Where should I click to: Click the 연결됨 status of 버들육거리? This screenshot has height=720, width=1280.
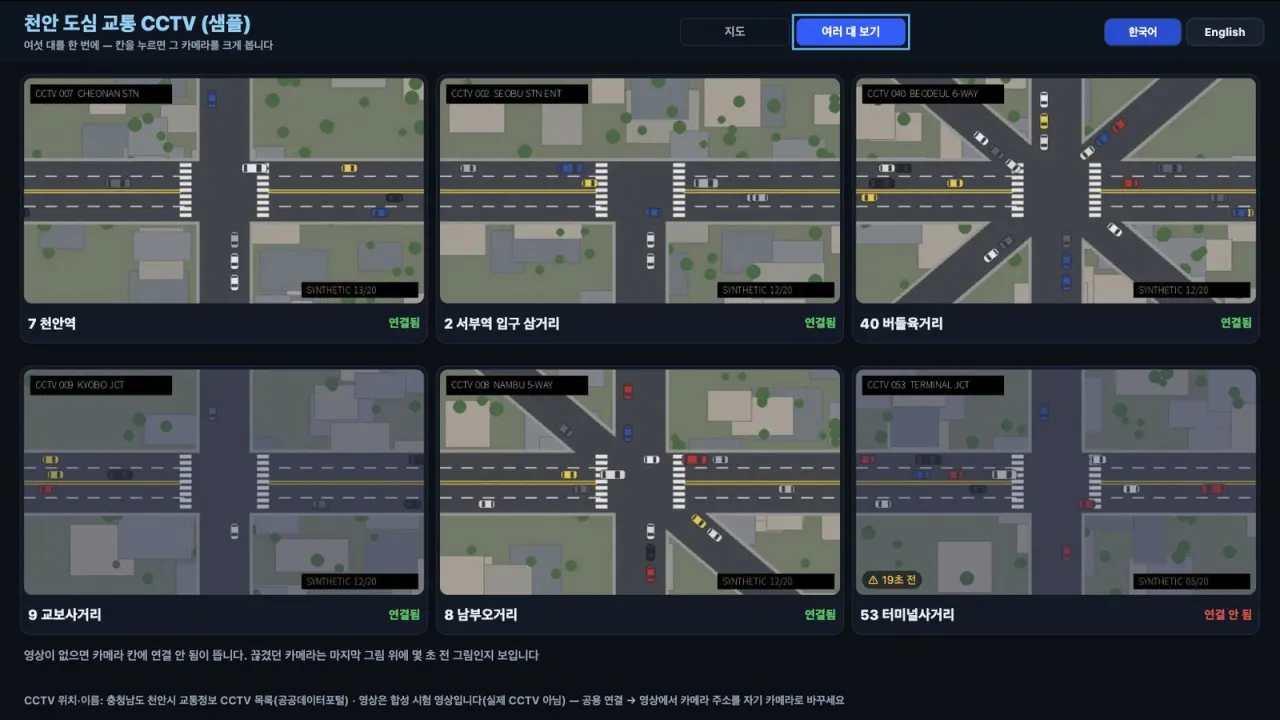pos(1236,324)
